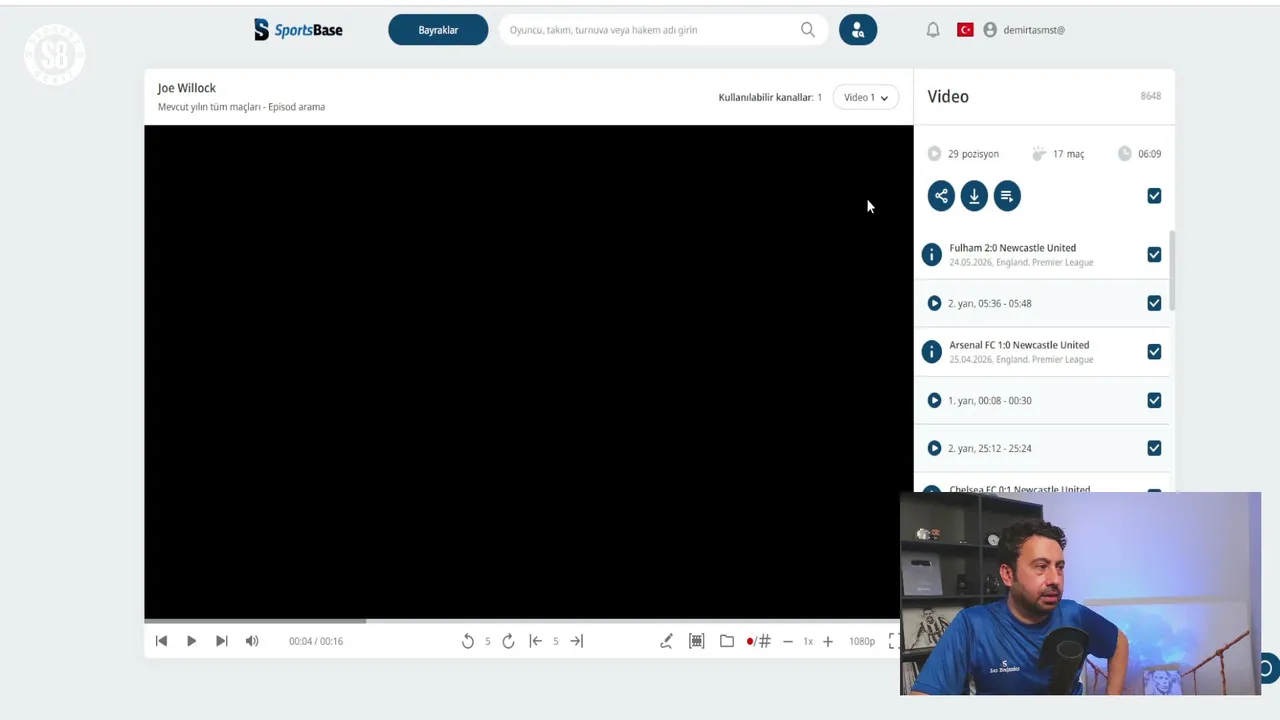Viewport: 1280px width, 720px height.
Task: Add selected episodes to a playlist
Action: (1007, 196)
